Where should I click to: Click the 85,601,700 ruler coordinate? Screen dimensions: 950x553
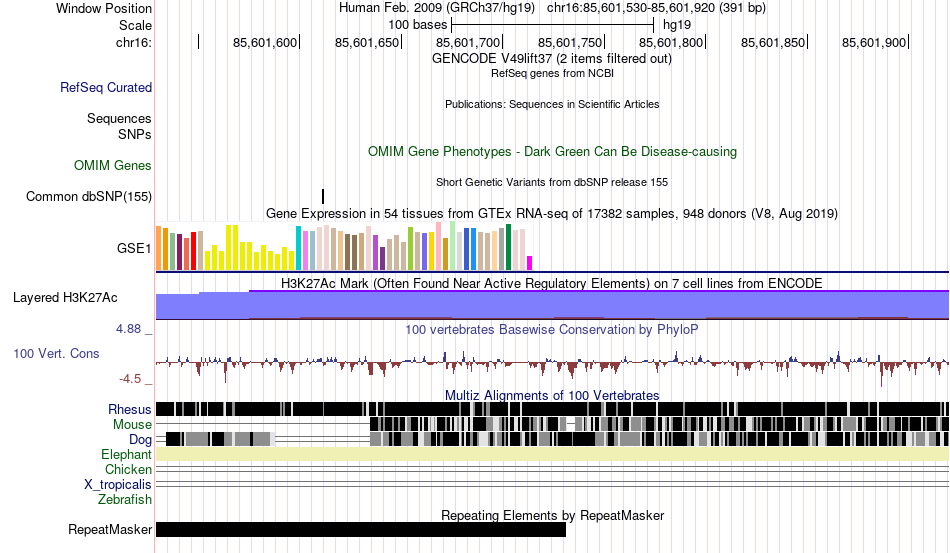point(468,42)
